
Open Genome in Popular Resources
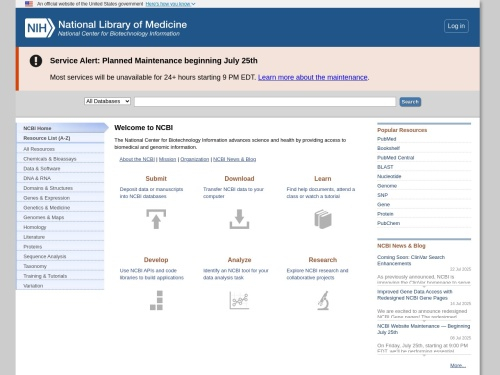pyautogui.click(x=387, y=186)
